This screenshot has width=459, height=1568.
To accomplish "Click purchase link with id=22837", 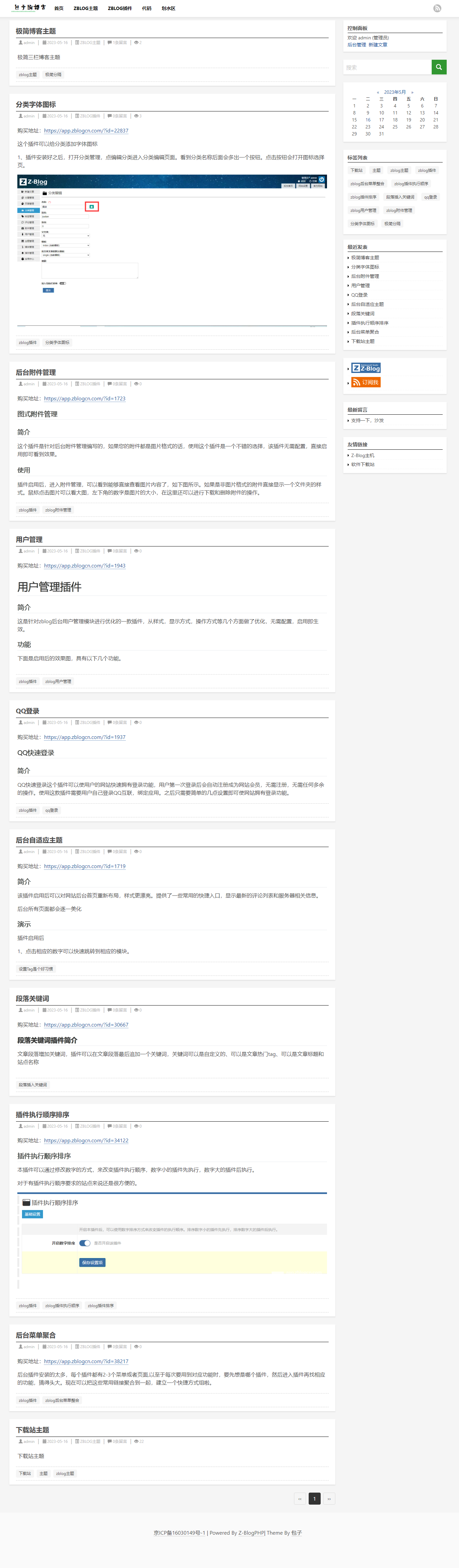I will coord(86,130).
